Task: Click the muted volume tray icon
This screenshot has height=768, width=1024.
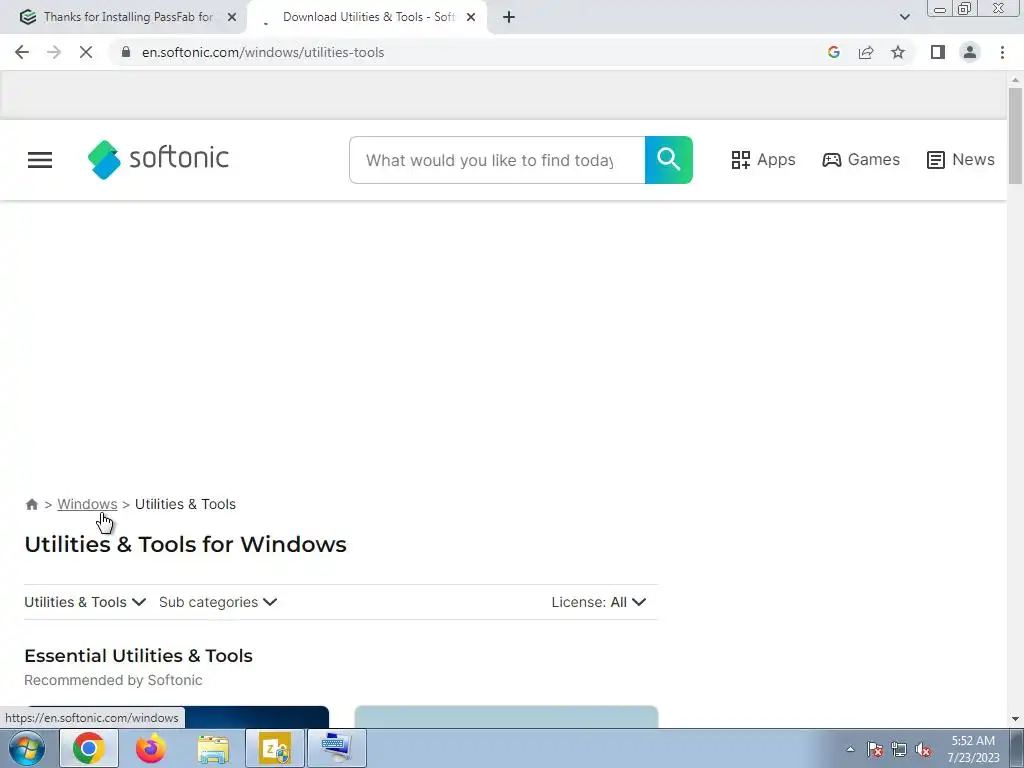Action: 923,750
